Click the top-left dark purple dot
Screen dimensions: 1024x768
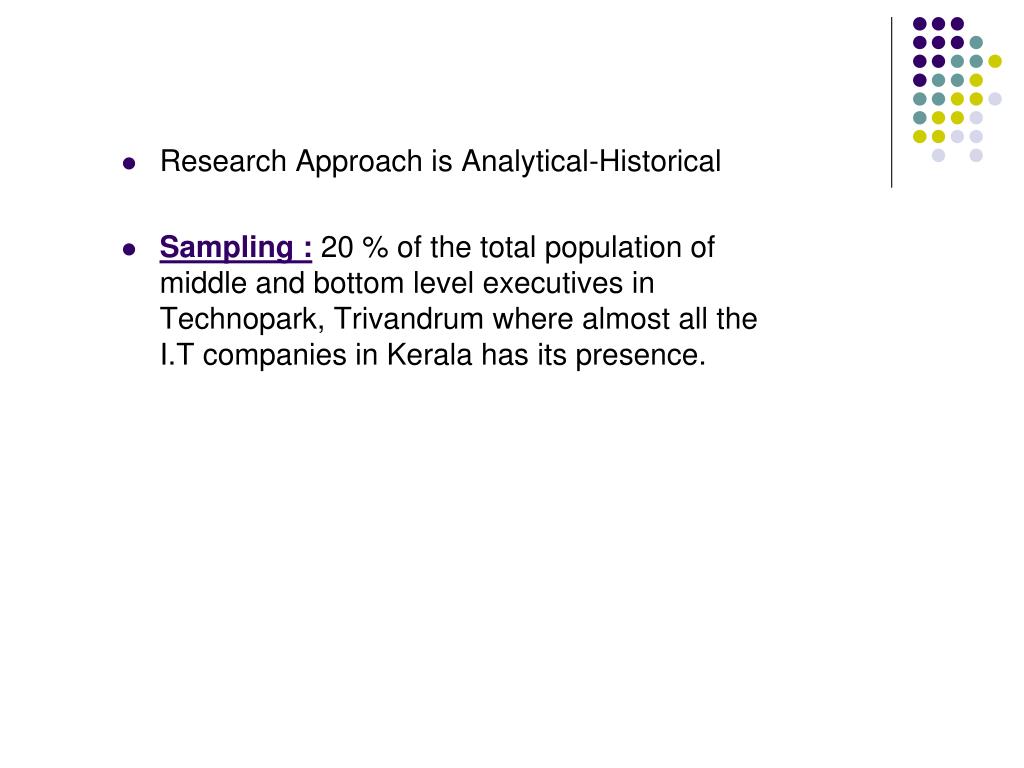click(x=920, y=24)
